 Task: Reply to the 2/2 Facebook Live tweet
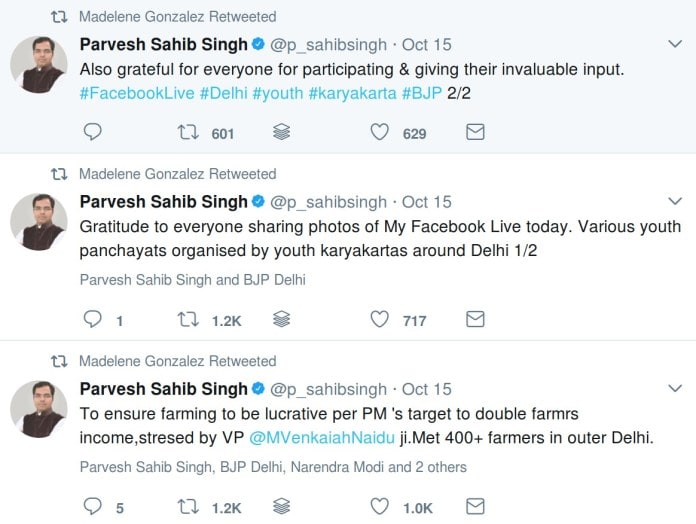click(x=92, y=133)
